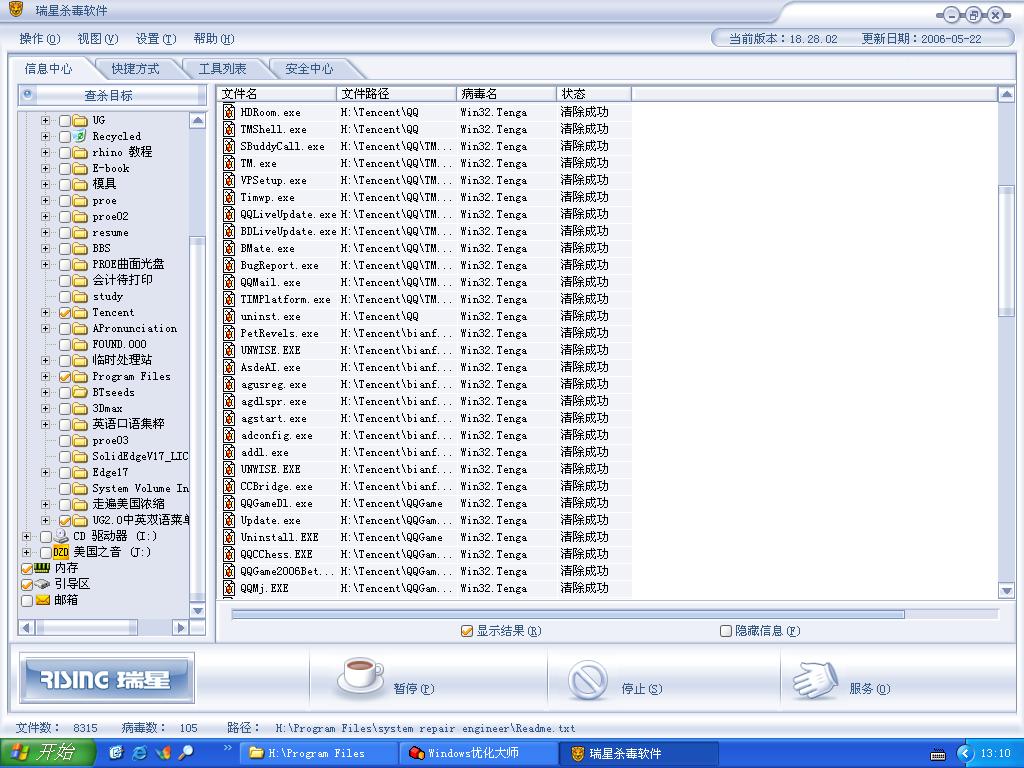Click the prohibition stop icon
This screenshot has height=768, width=1024.
coord(588,680)
